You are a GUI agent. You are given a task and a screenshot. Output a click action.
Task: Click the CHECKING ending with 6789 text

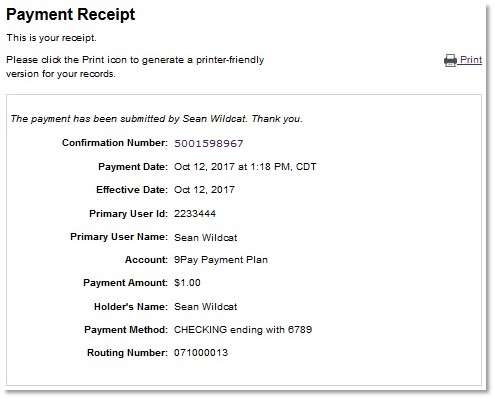pyautogui.click(x=243, y=330)
